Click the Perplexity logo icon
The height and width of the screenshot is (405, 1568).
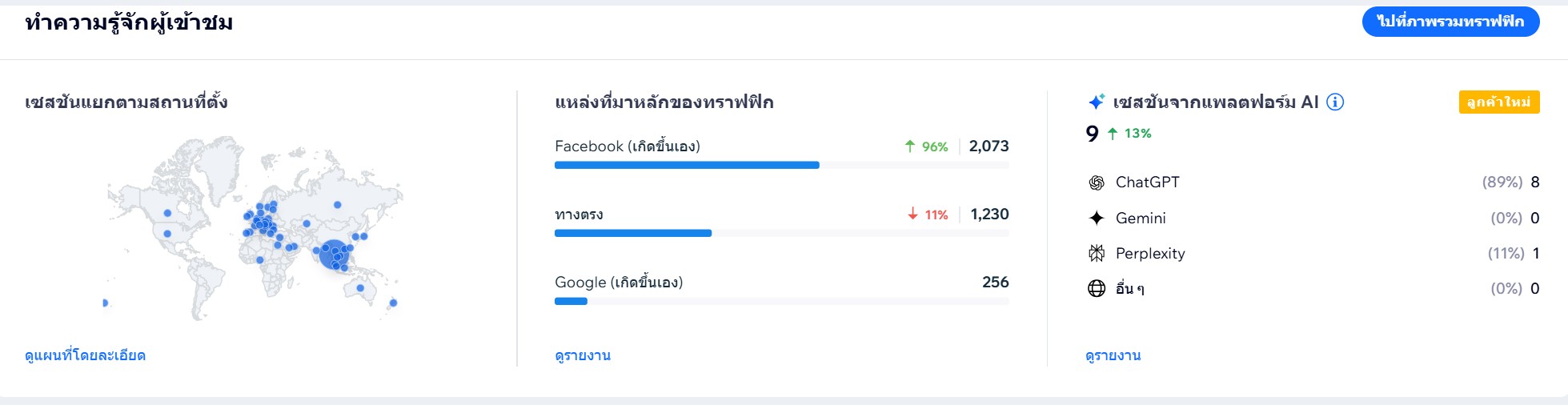[1097, 254]
